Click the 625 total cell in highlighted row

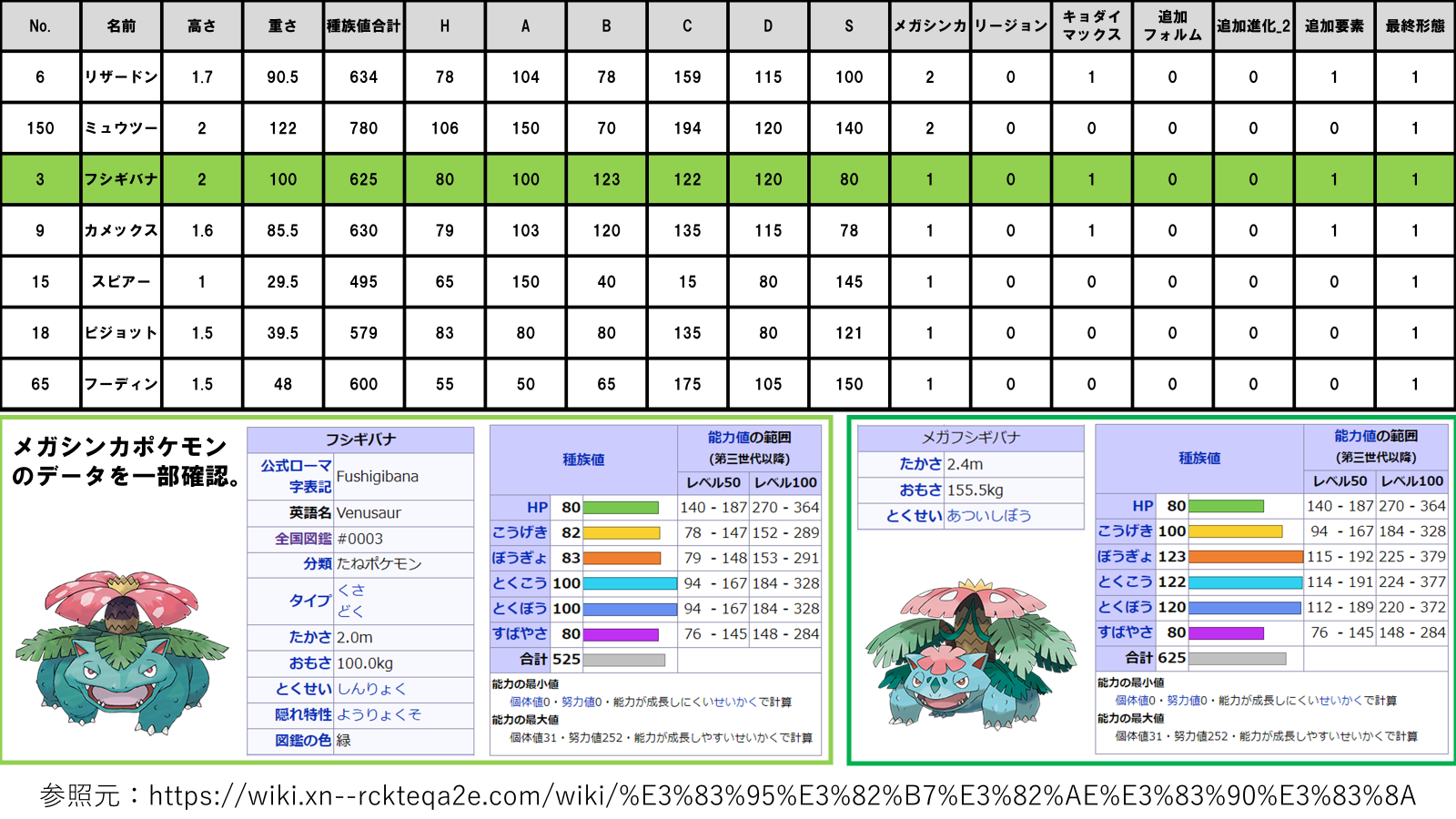point(364,179)
